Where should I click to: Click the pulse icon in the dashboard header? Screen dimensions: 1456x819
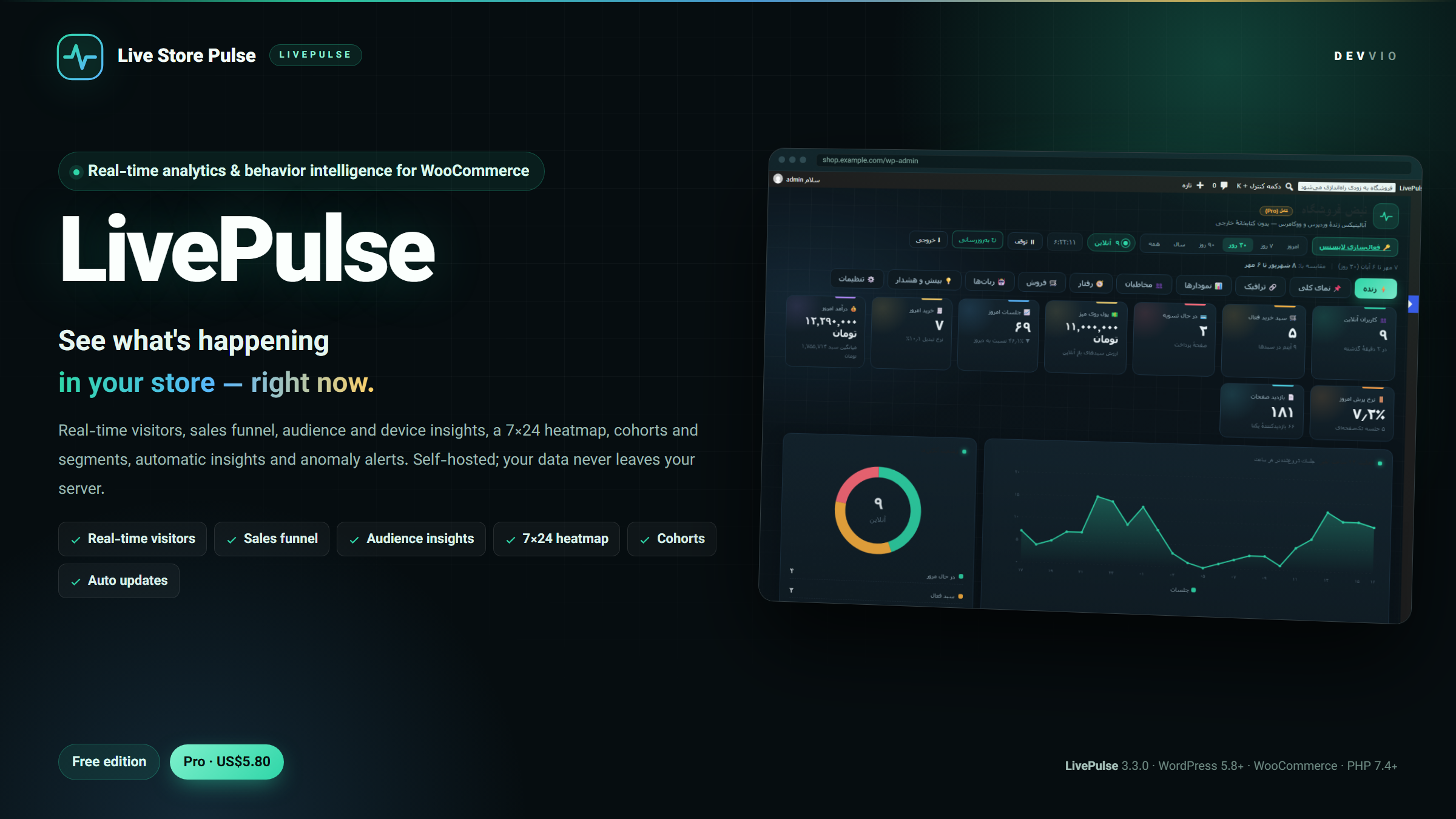click(x=1386, y=217)
